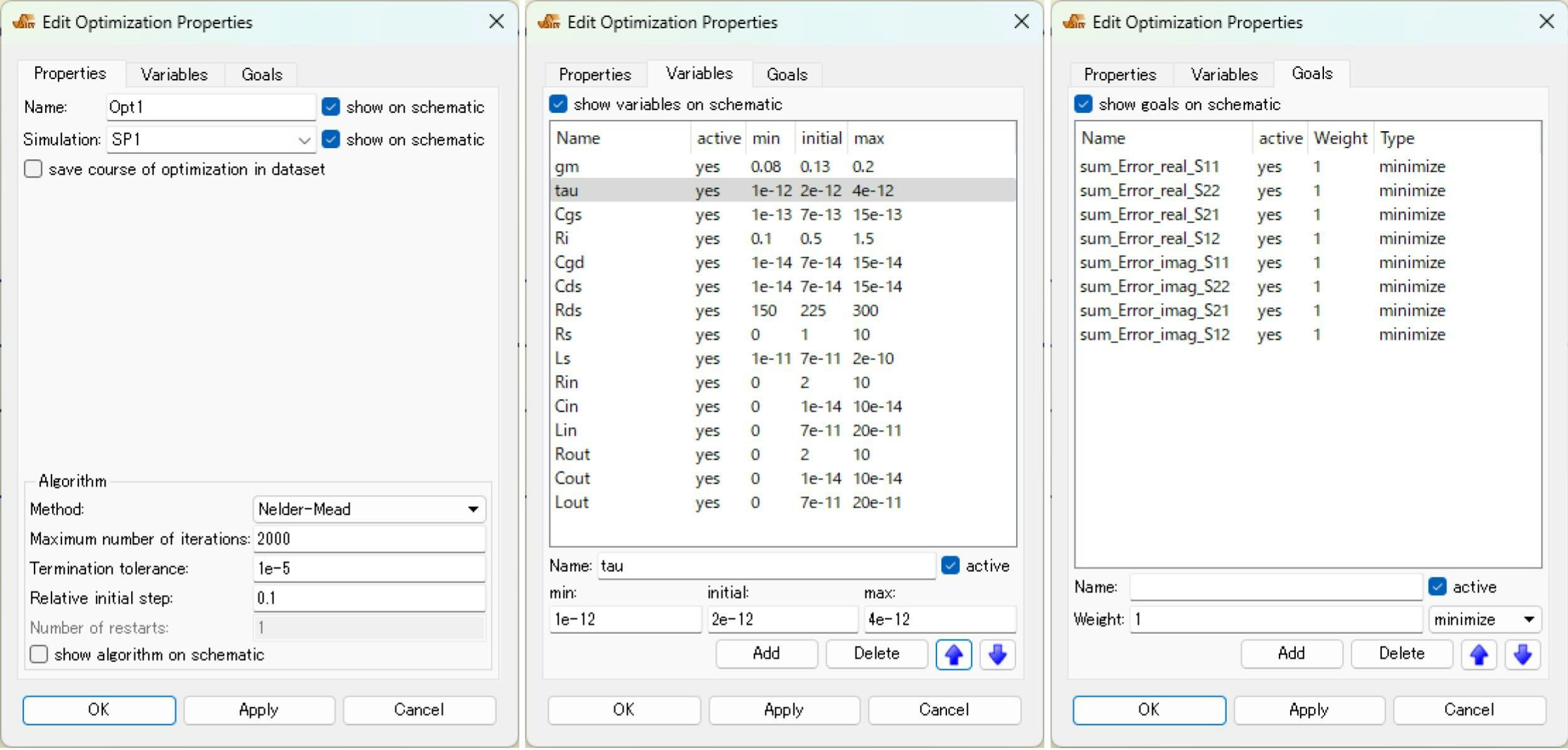1568x750 pixels.
Task: Enable show algorithm on schematic
Action: [39, 654]
